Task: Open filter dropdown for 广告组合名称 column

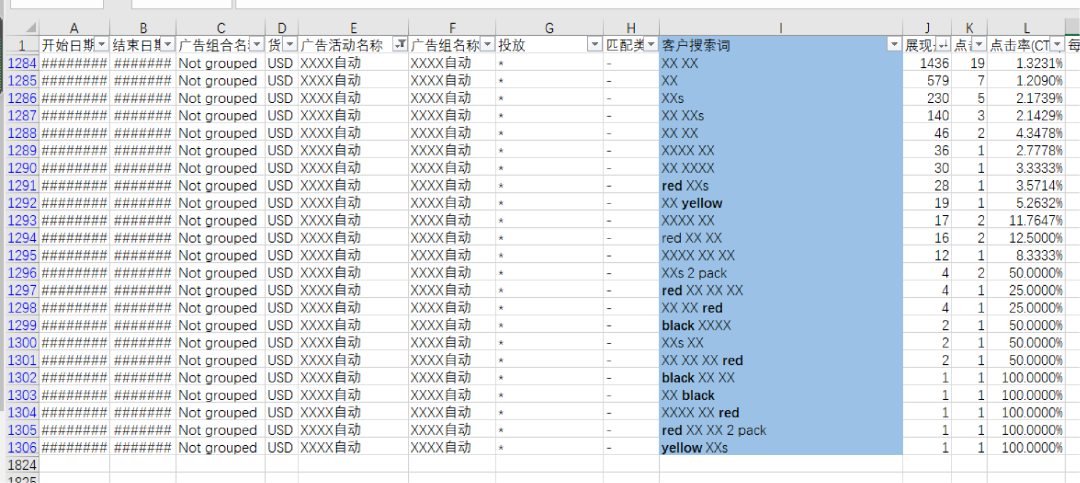Action: click(256, 45)
